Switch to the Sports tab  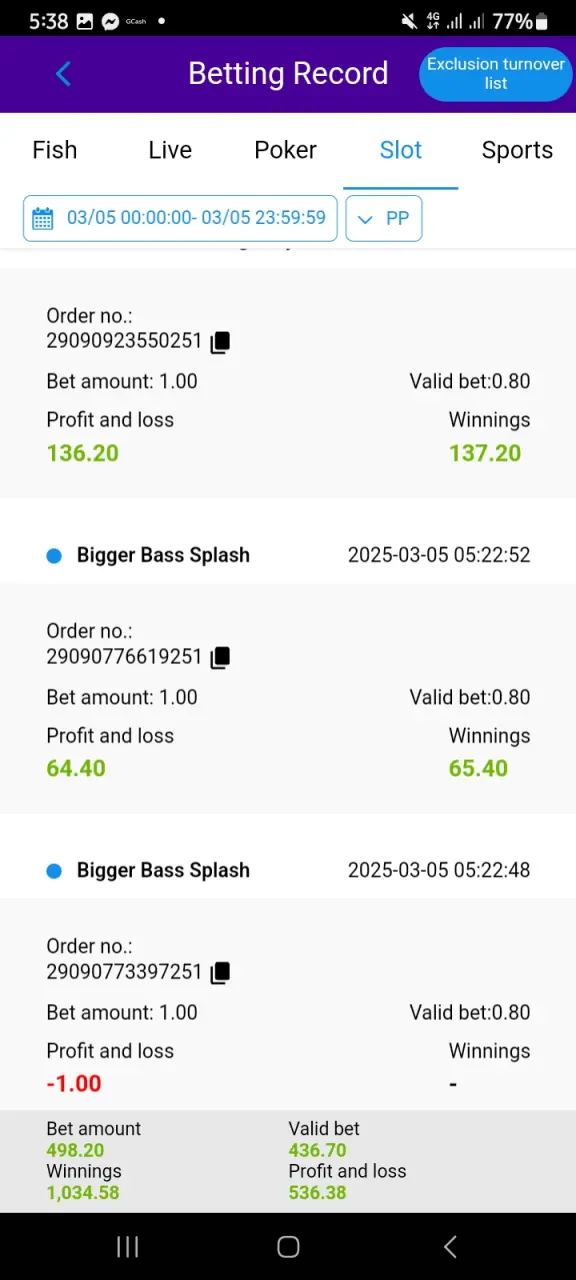click(517, 150)
